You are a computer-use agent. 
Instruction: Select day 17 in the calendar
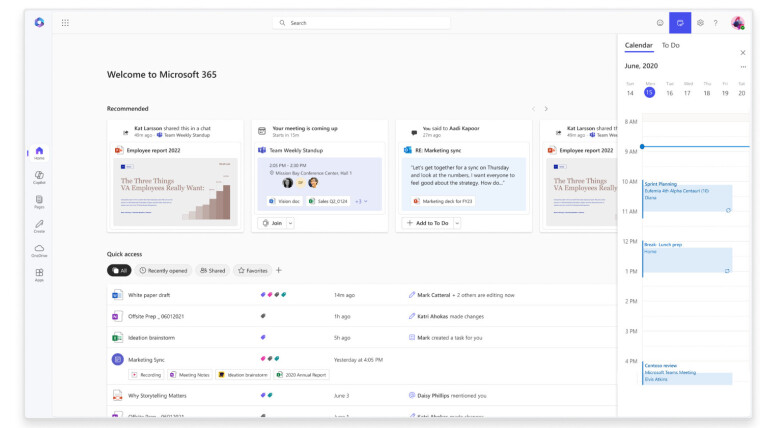pos(687,93)
